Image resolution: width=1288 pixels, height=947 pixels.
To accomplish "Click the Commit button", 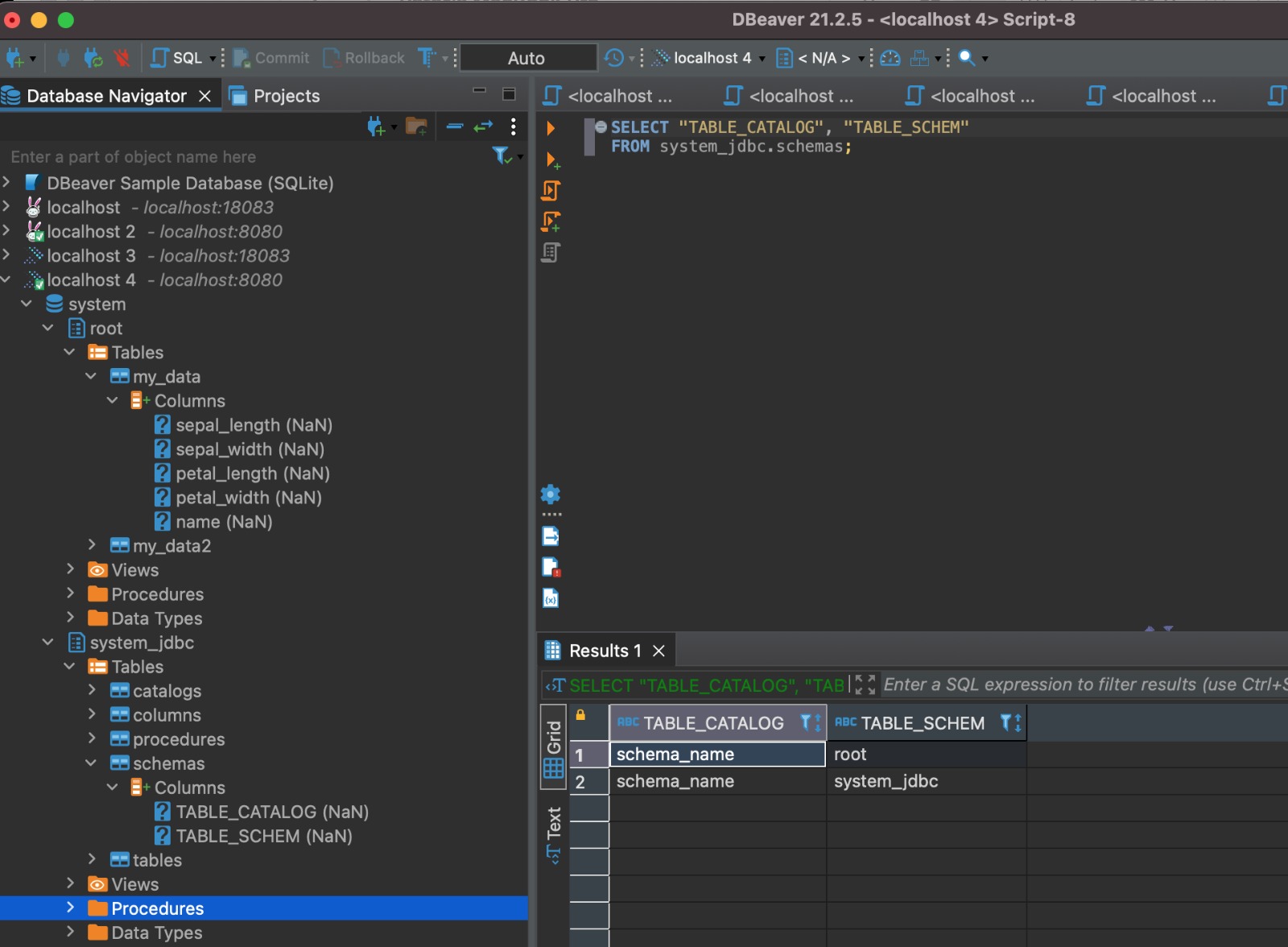I will (x=271, y=57).
